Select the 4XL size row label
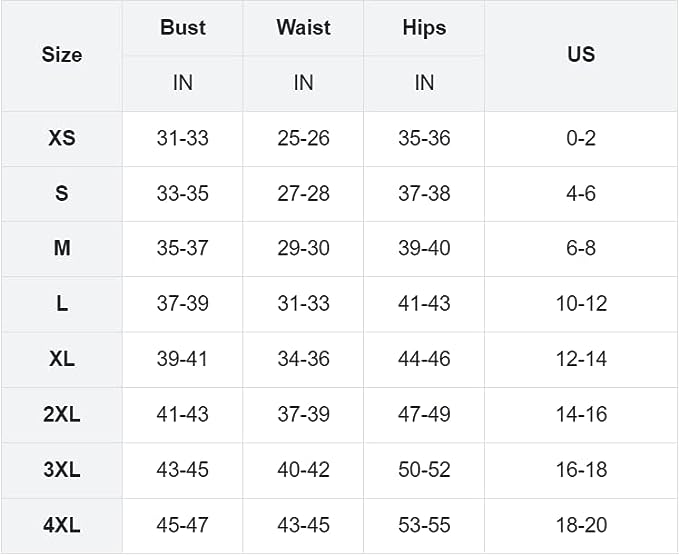 click(x=62, y=524)
